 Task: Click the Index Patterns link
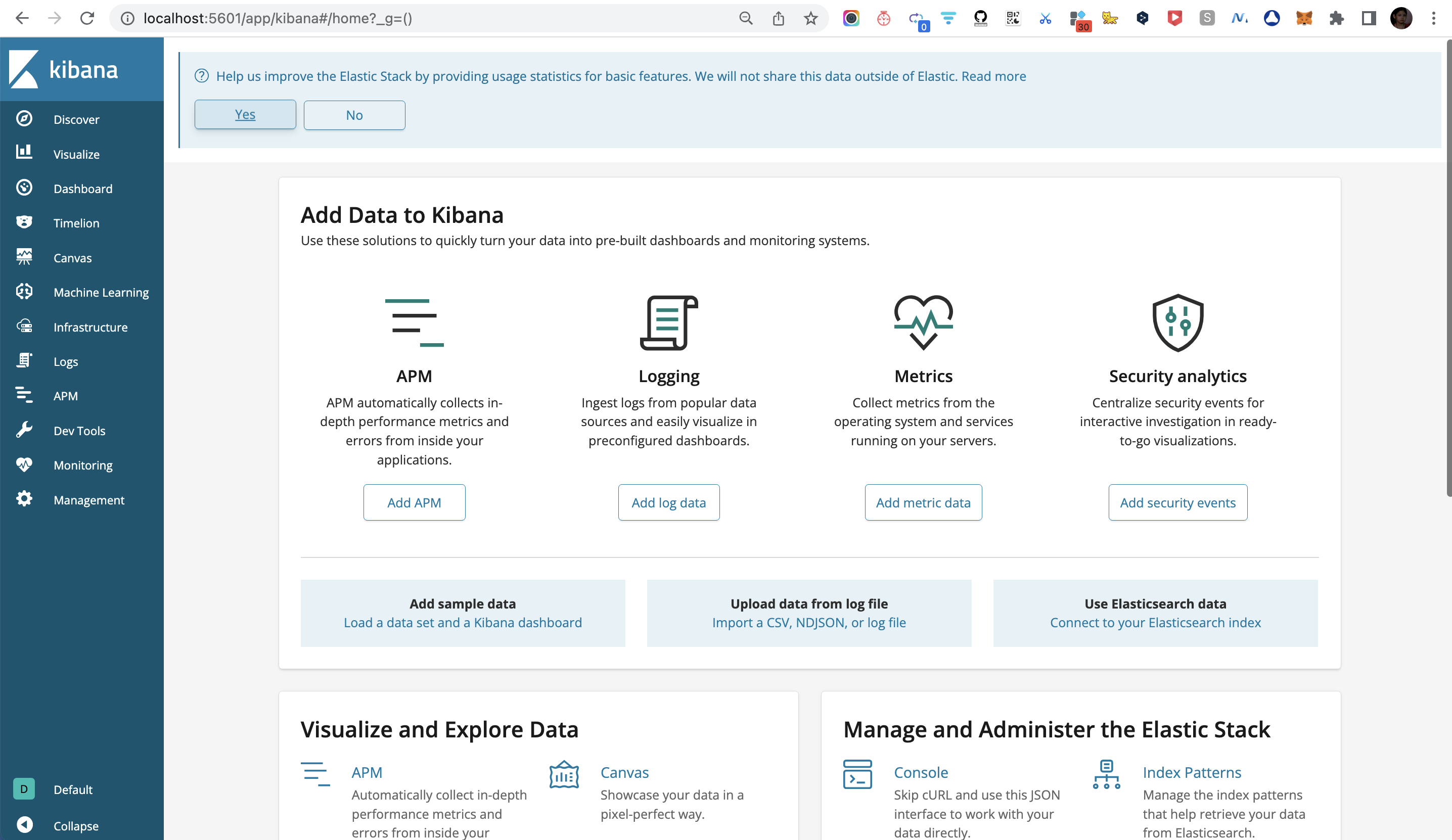click(1191, 772)
